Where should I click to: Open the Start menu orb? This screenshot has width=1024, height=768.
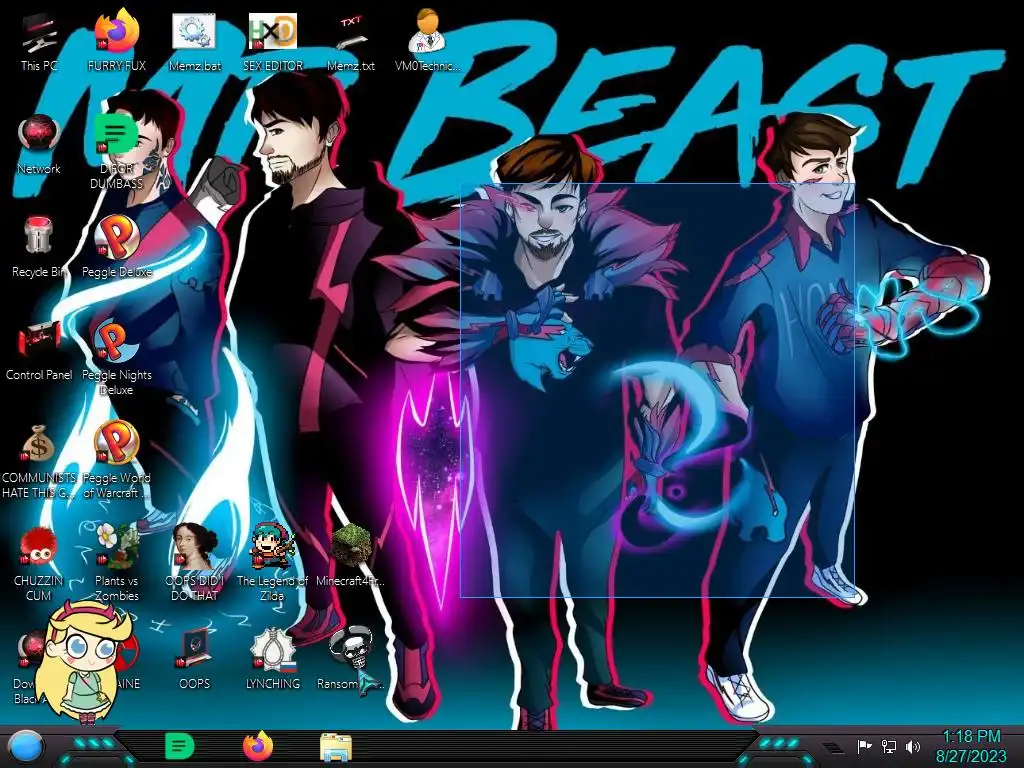click(26, 747)
